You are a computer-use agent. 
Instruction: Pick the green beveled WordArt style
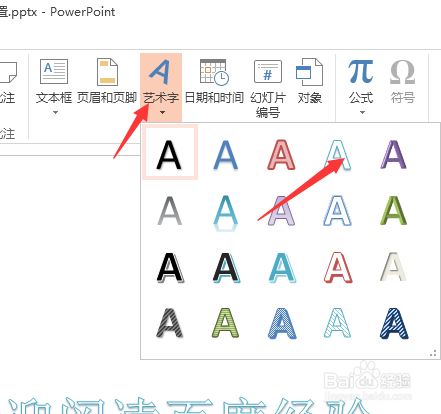[394, 211]
